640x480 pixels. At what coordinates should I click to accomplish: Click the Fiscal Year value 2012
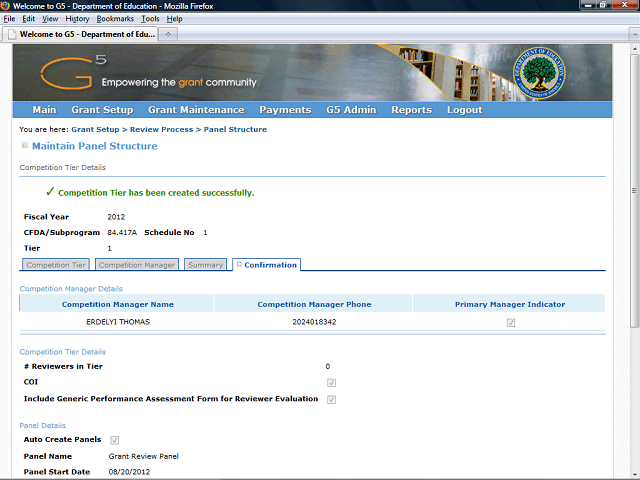[x=116, y=217]
